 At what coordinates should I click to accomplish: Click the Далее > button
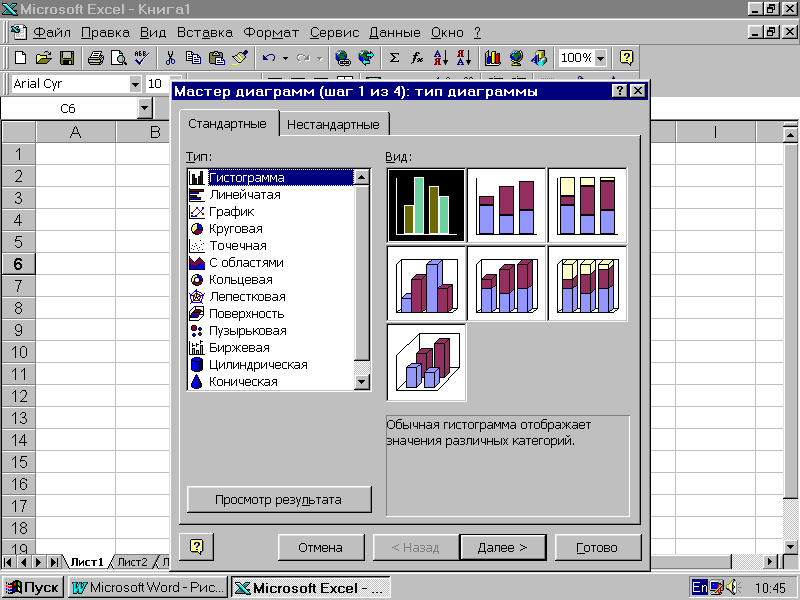pyautogui.click(x=503, y=547)
